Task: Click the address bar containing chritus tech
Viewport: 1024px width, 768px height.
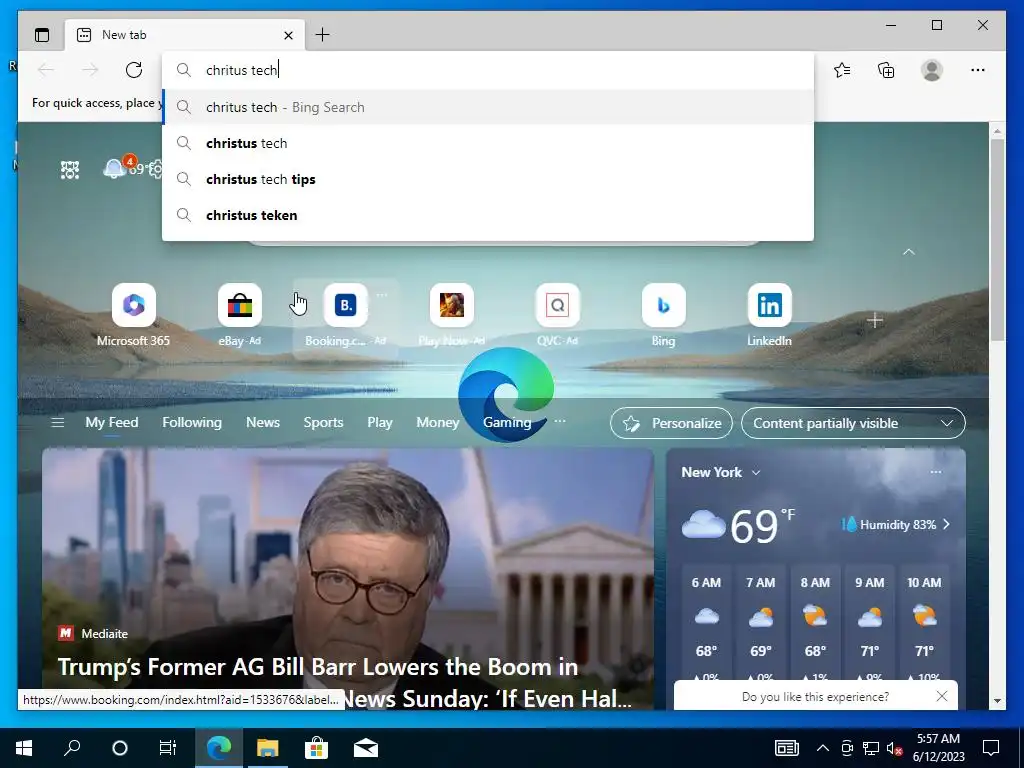Action: coord(488,70)
